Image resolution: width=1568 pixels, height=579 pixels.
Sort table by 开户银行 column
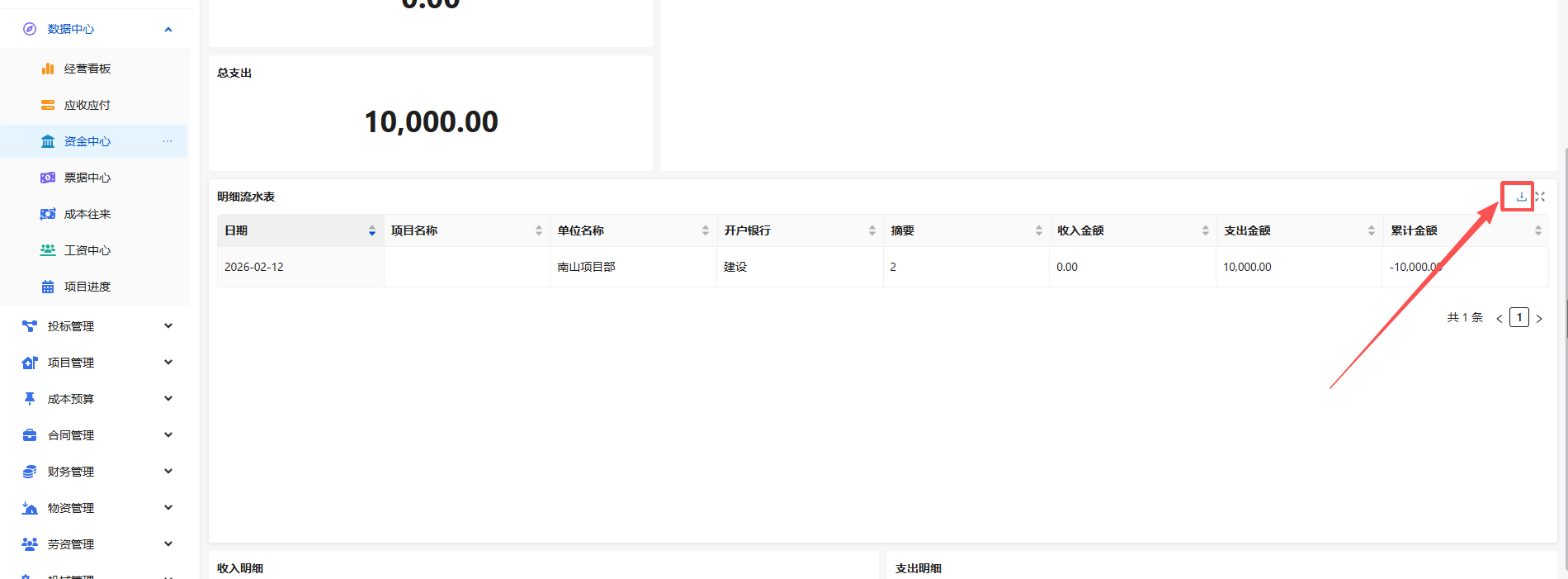(x=872, y=231)
